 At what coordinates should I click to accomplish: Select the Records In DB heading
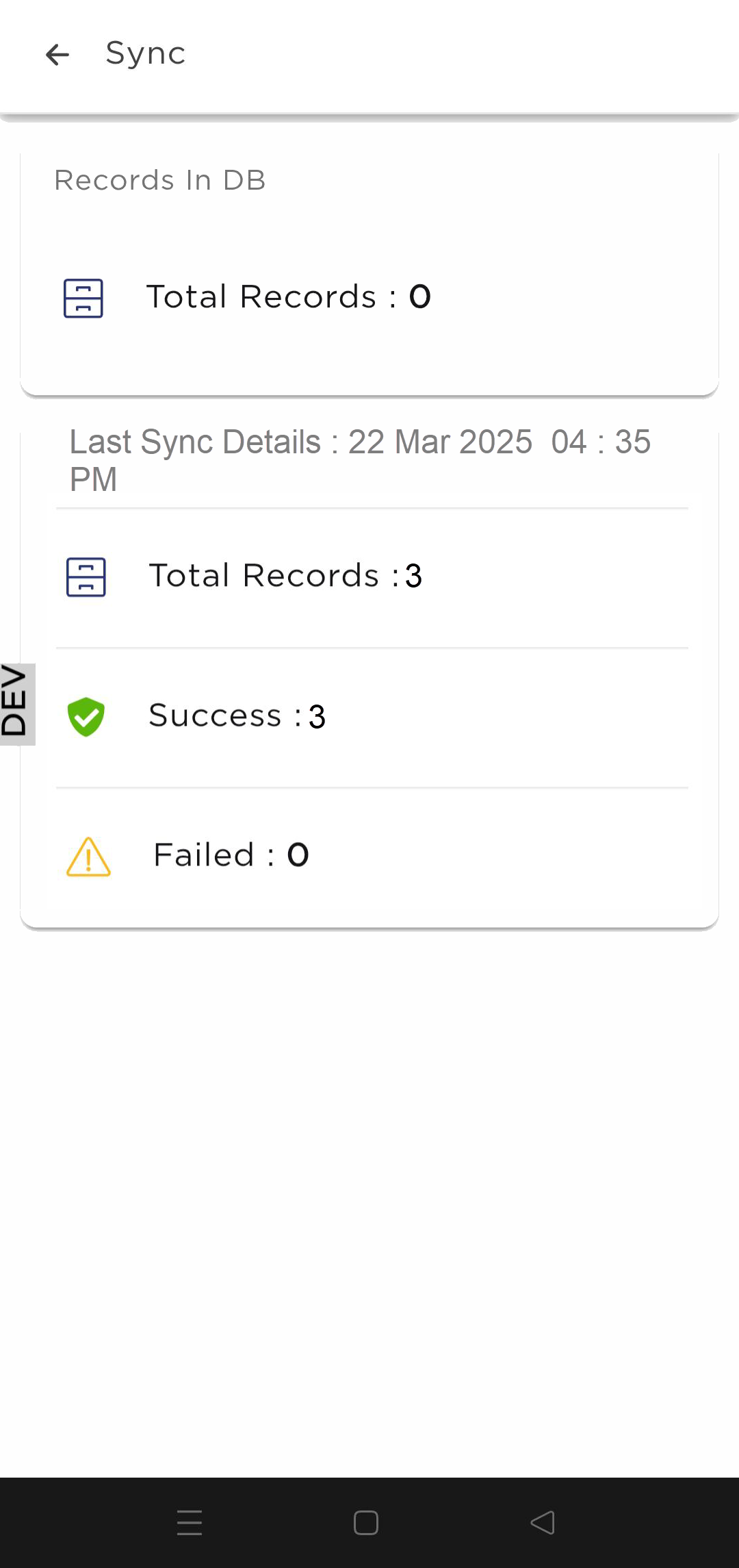coord(160,181)
